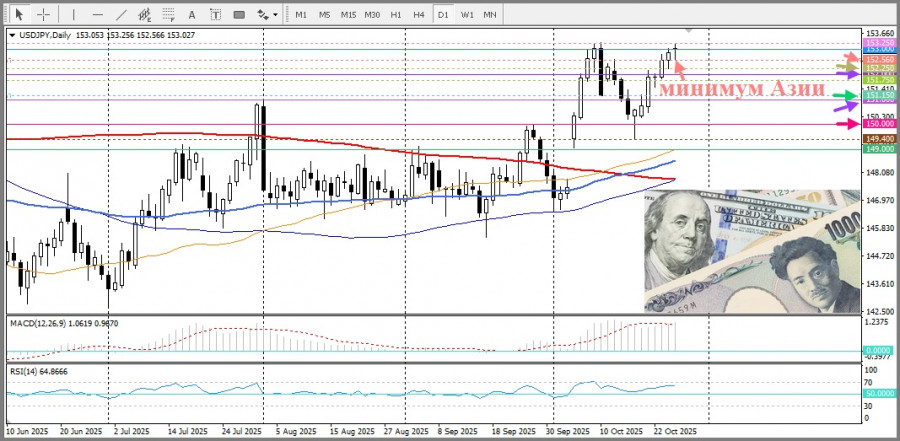Image resolution: width=900 pixels, height=441 pixels.
Task: Switch chart to M30 timeframe
Action: tap(372, 15)
